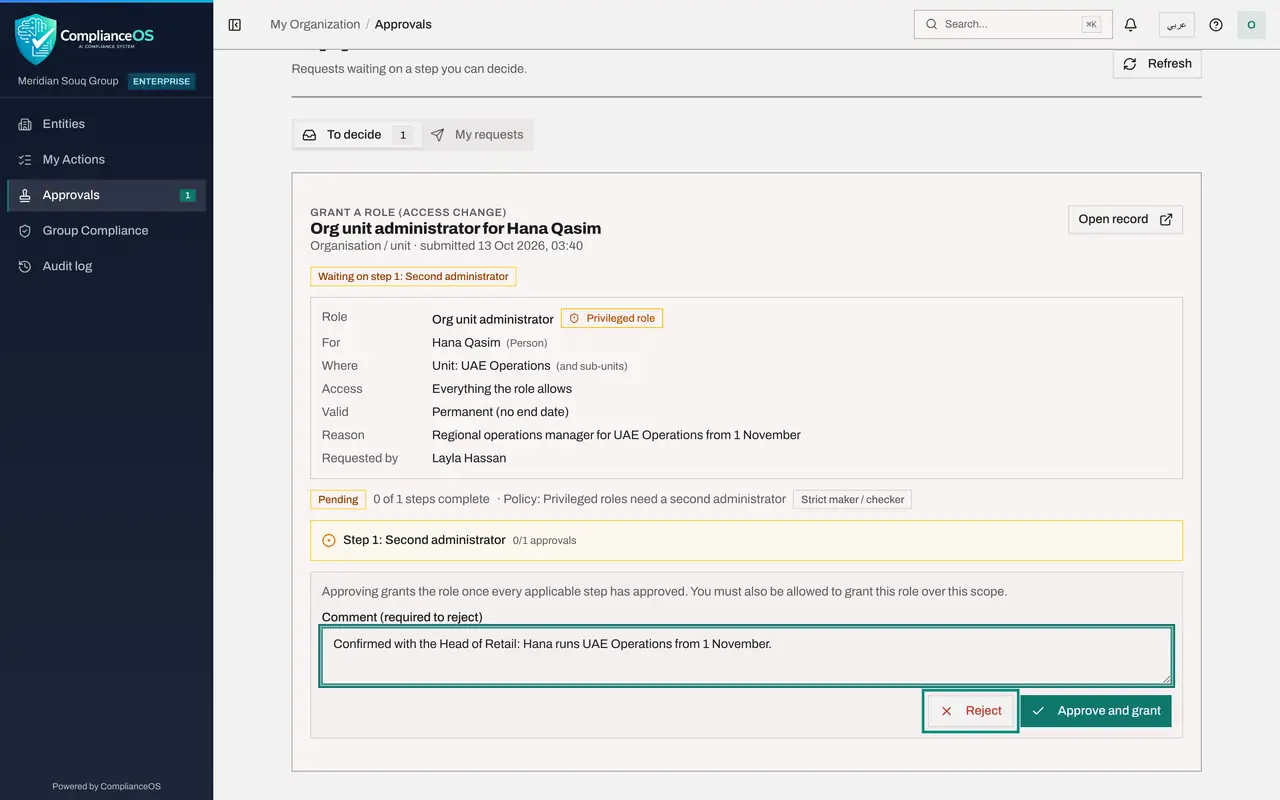1280x800 pixels.
Task: Click the Approvals count badge in sidebar
Action: [x=187, y=195]
